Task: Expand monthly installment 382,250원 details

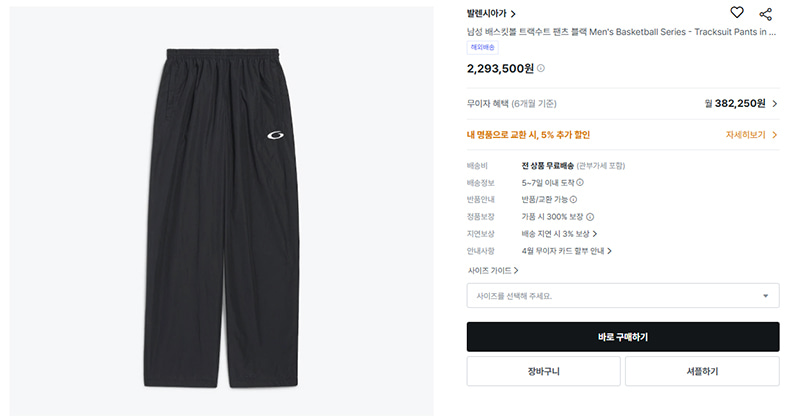Action: click(x=774, y=103)
